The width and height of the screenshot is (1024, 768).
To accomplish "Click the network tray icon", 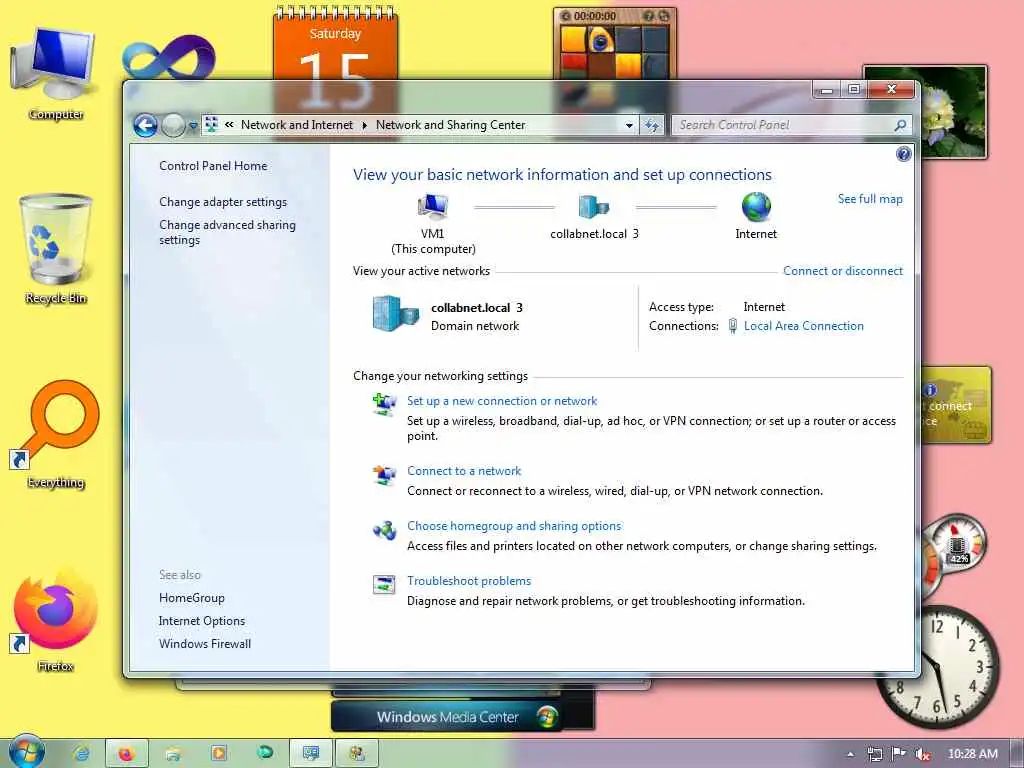I will [x=874, y=754].
